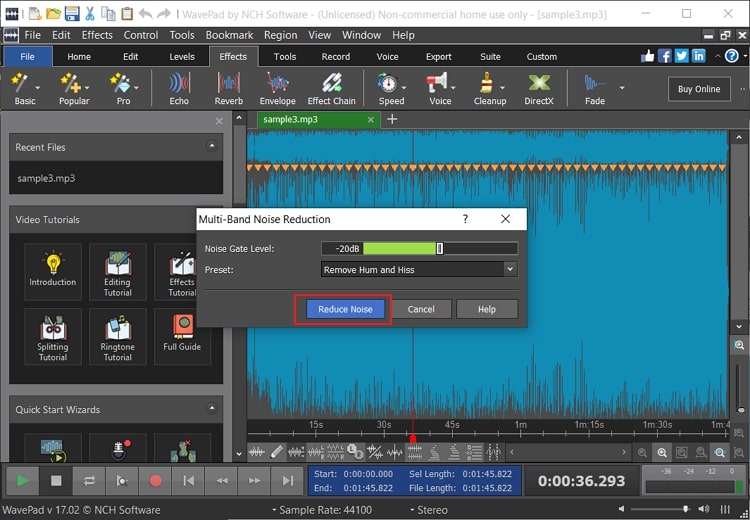Open the Basic effects dropdown arrow

pyautogui.click(x=37, y=88)
